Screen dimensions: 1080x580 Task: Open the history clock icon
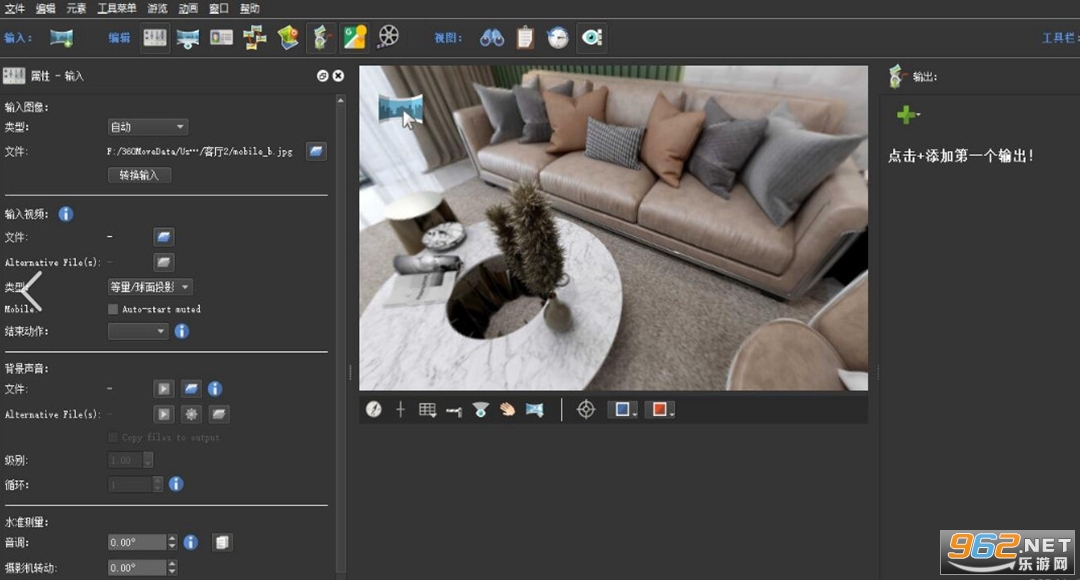[x=558, y=37]
